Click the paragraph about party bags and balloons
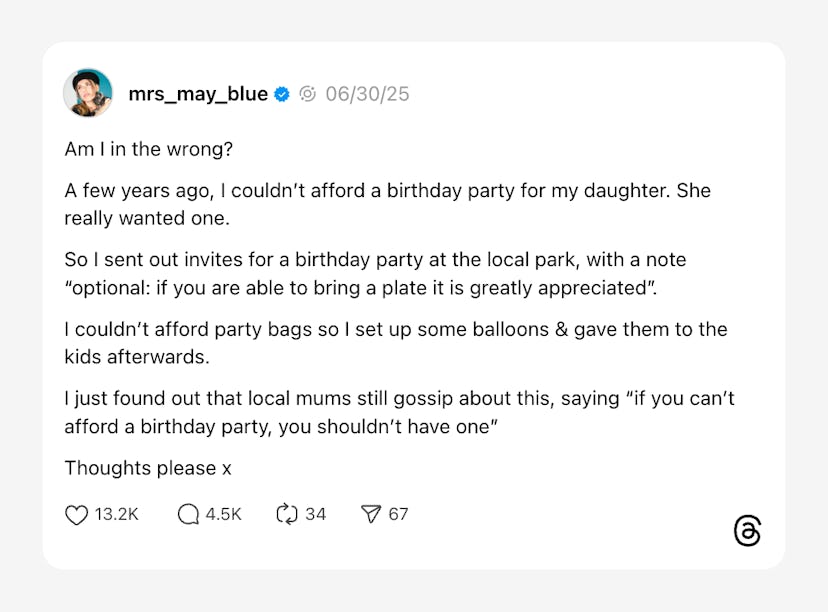 pyautogui.click(x=395, y=342)
